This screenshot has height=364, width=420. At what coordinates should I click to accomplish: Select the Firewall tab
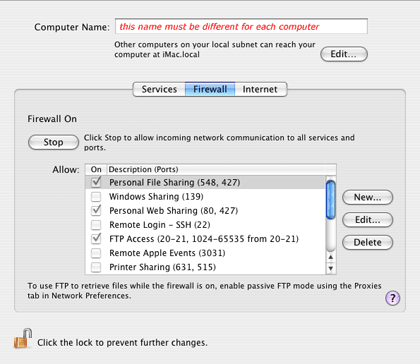click(210, 89)
